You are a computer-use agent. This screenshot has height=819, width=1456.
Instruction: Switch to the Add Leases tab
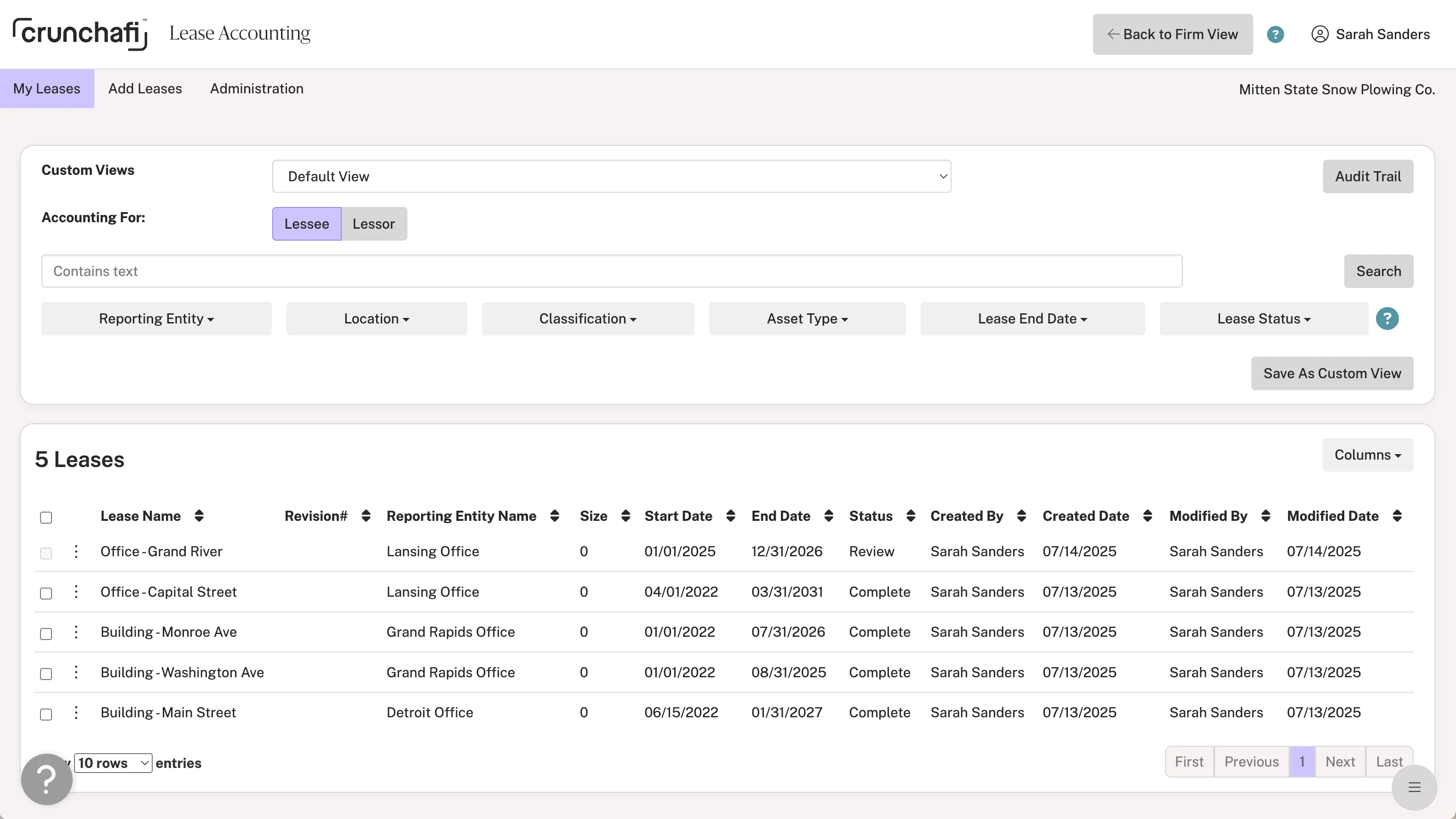click(x=145, y=89)
